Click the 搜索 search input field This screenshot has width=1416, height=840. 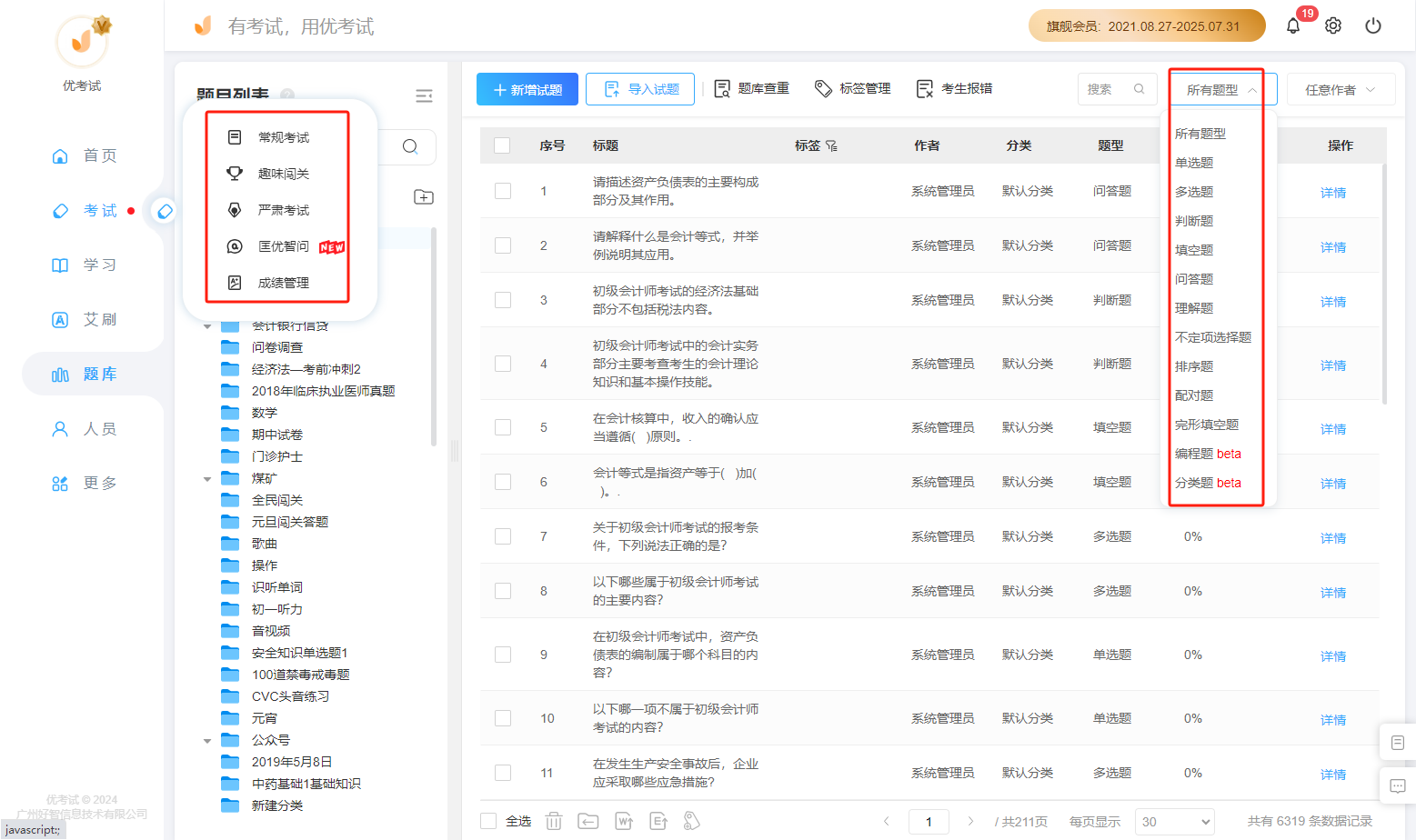coord(1117,89)
